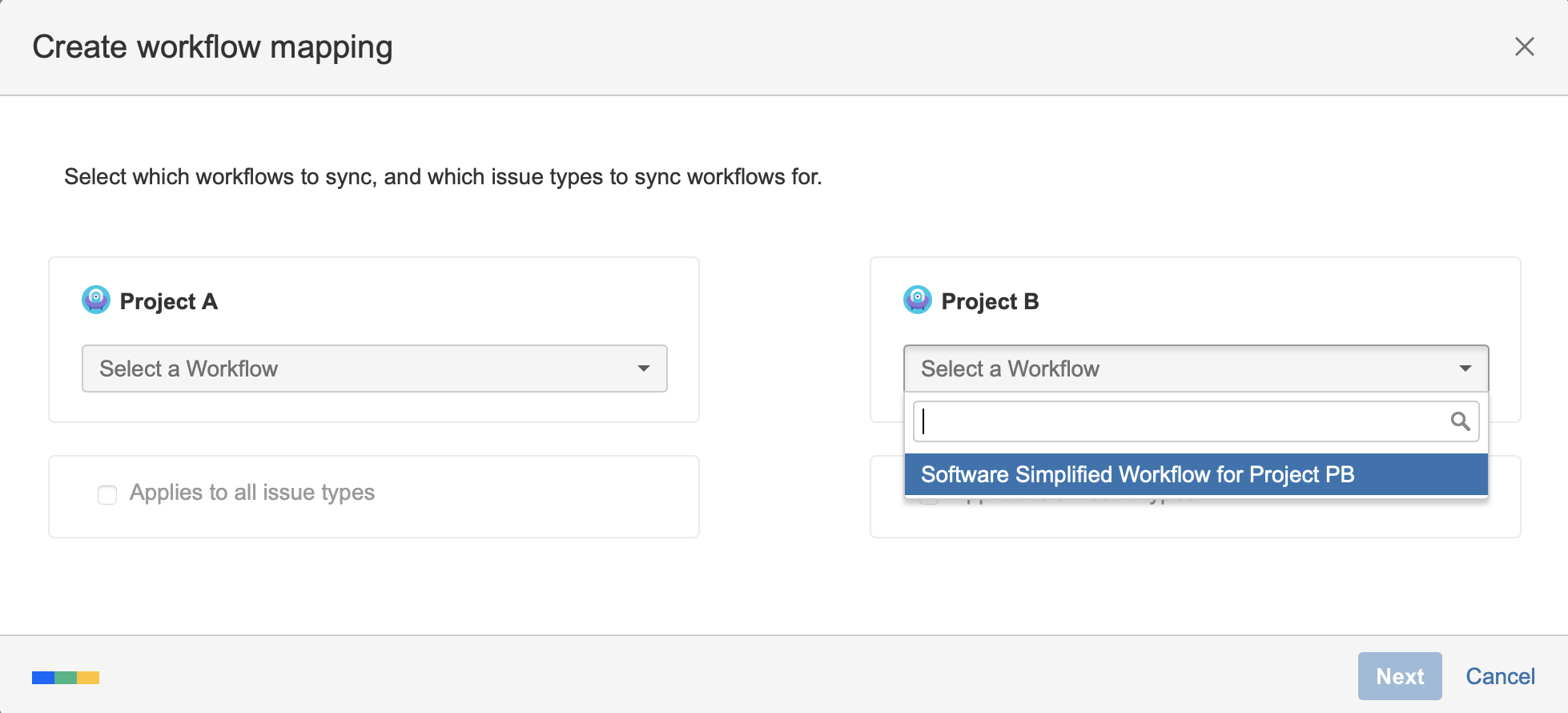Click the blue segment of the footer logo
This screenshot has width=1568, height=713.
click(42, 678)
